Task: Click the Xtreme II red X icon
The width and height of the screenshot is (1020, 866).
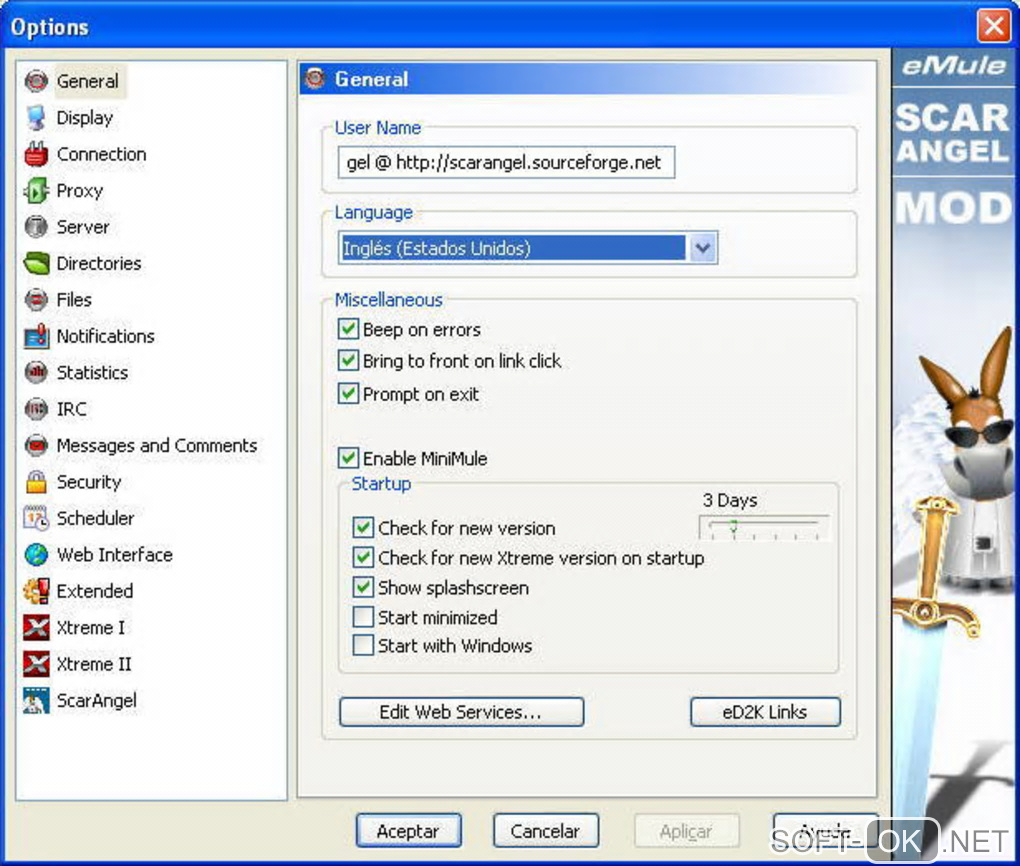Action: [36, 664]
